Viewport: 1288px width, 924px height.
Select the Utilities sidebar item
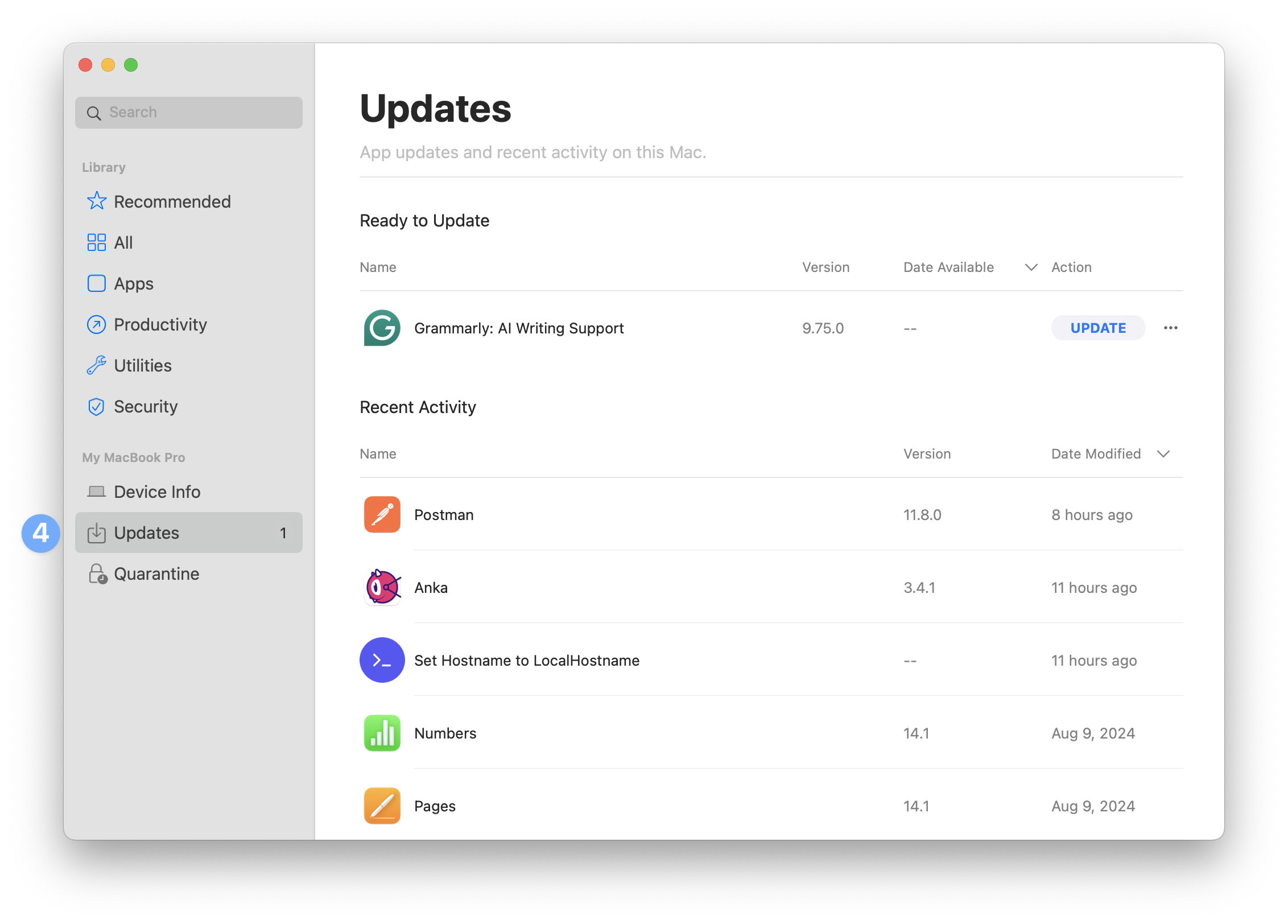142,365
